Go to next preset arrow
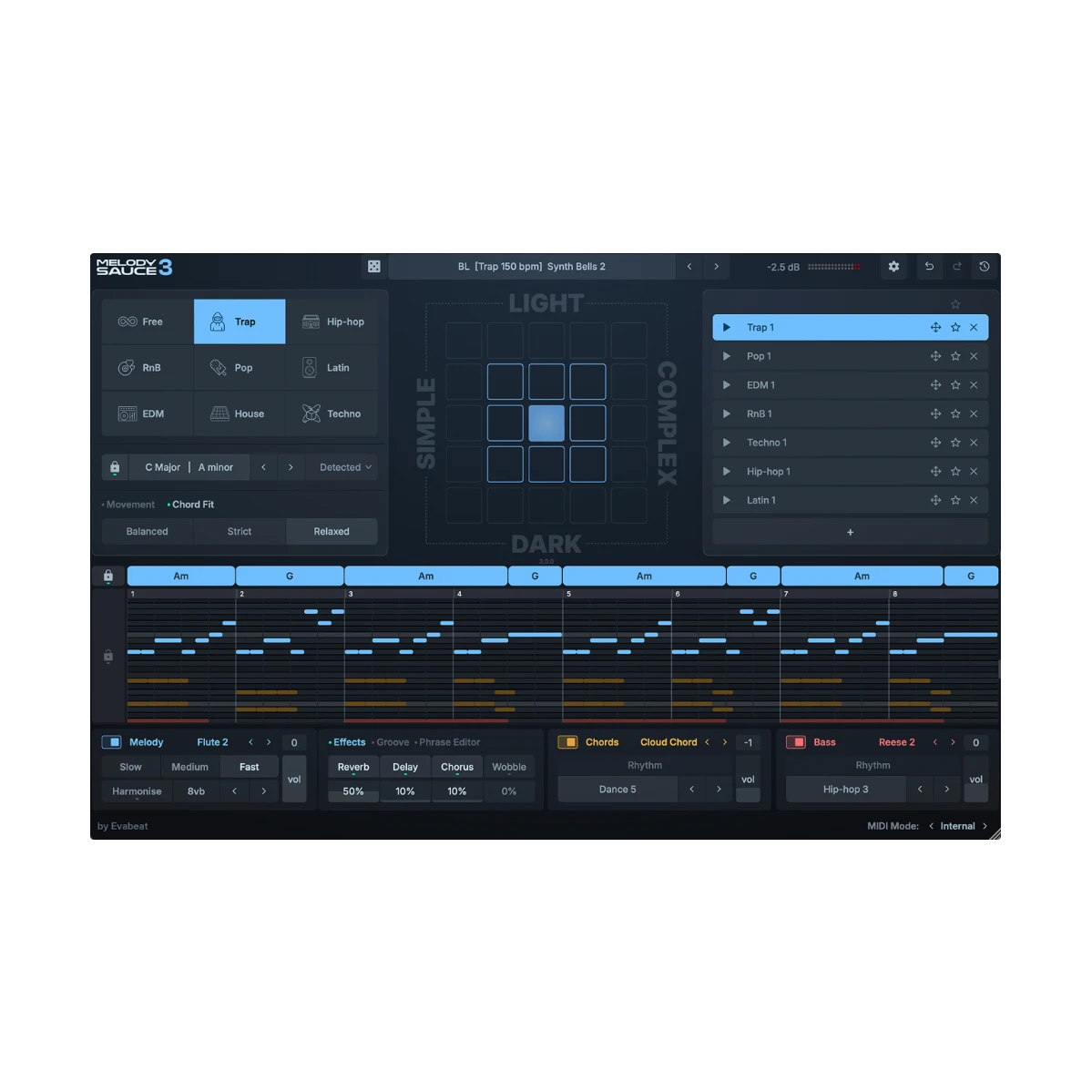Image resolution: width=1092 pixels, height=1092 pixels. pyautogui.click(x=716, y=267)
